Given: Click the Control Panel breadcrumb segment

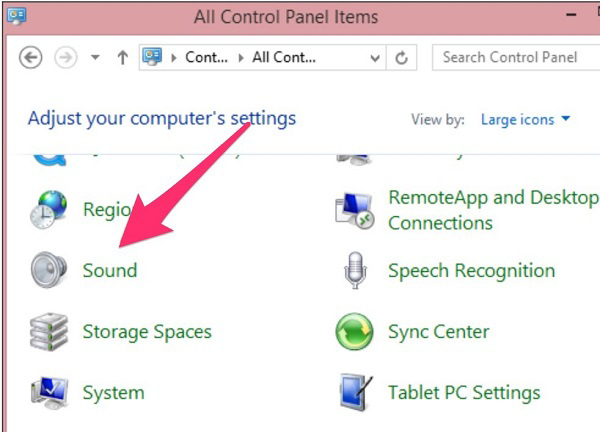Looking at the screenshot, I should click(206, 57).
